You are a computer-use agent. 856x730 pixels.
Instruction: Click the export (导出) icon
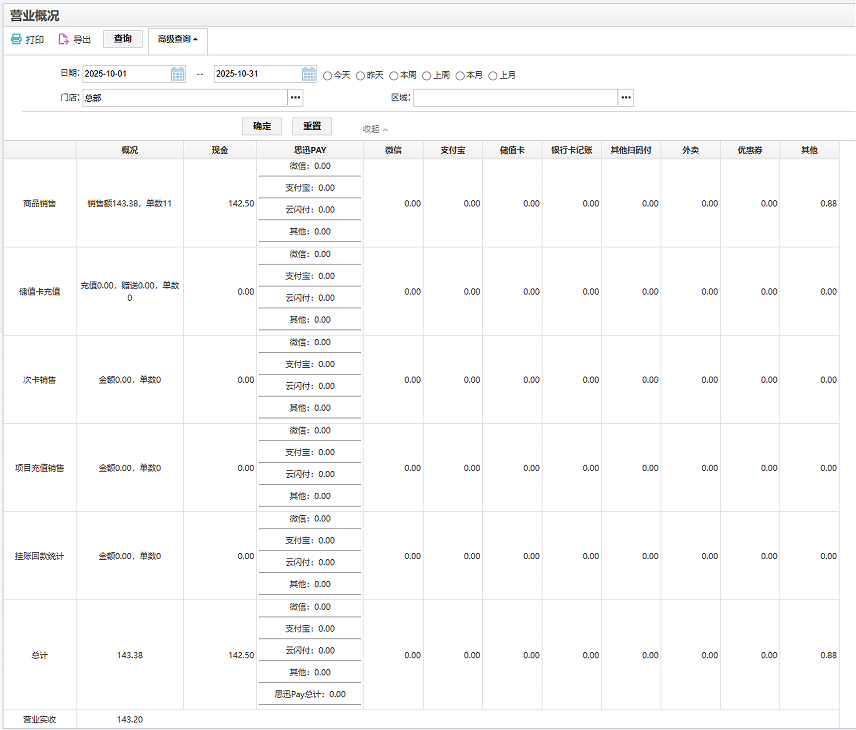[x=64, y=39]
